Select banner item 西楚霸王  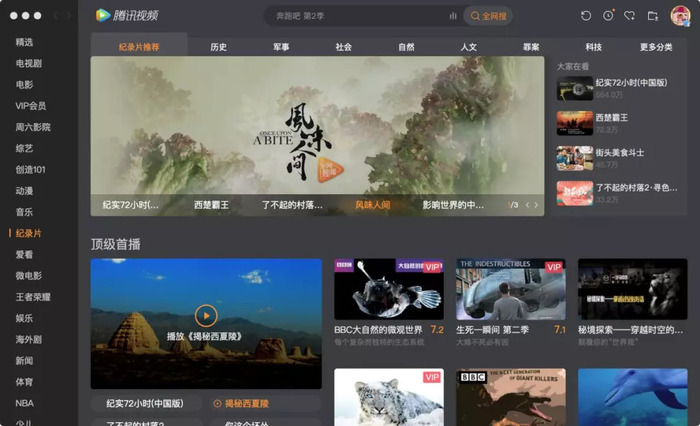click(211, 205)
